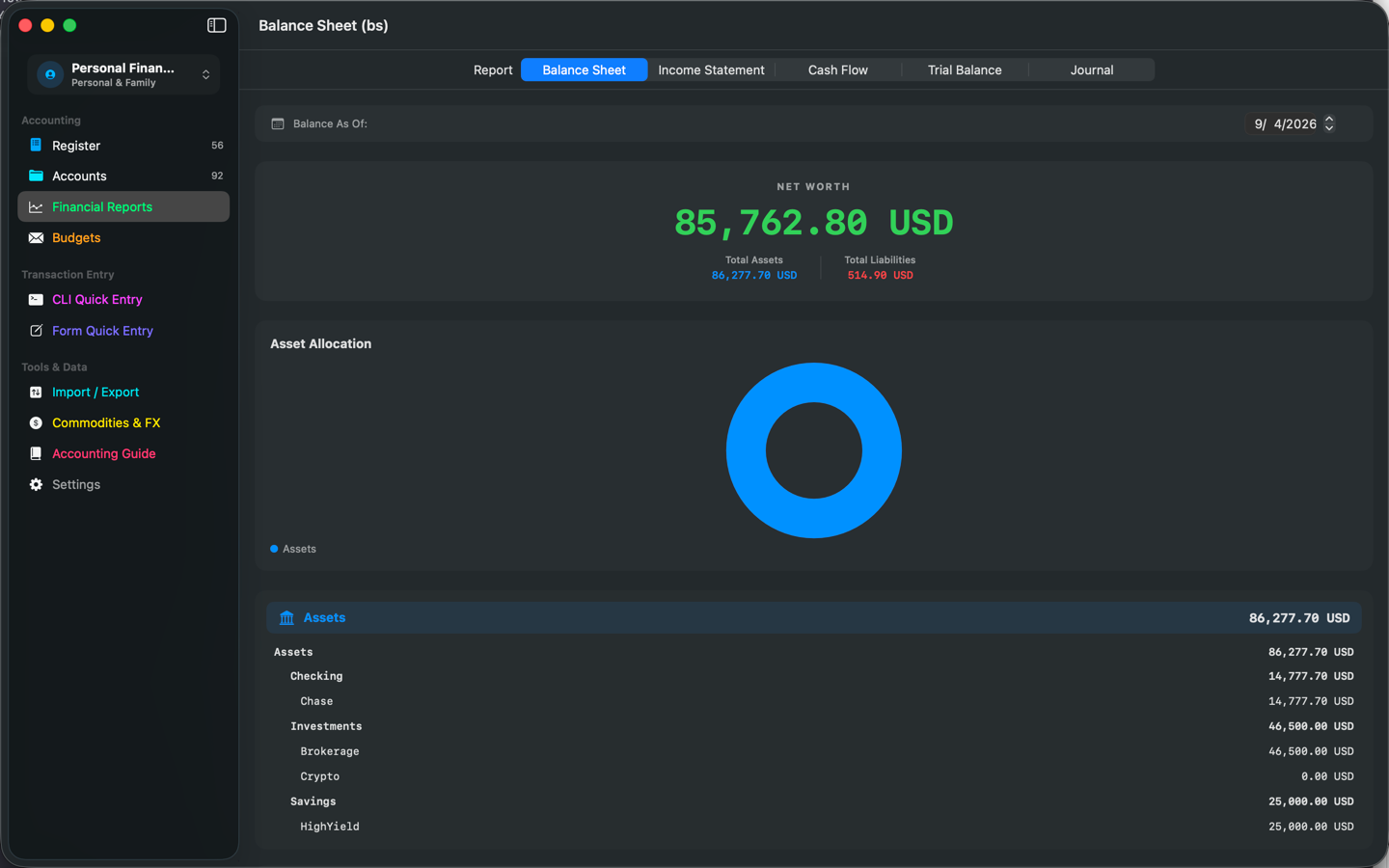The width and height of the screenshot is (1389, 868).
Task: Open CLI Quick Entry
Action: tap(123, 299)
